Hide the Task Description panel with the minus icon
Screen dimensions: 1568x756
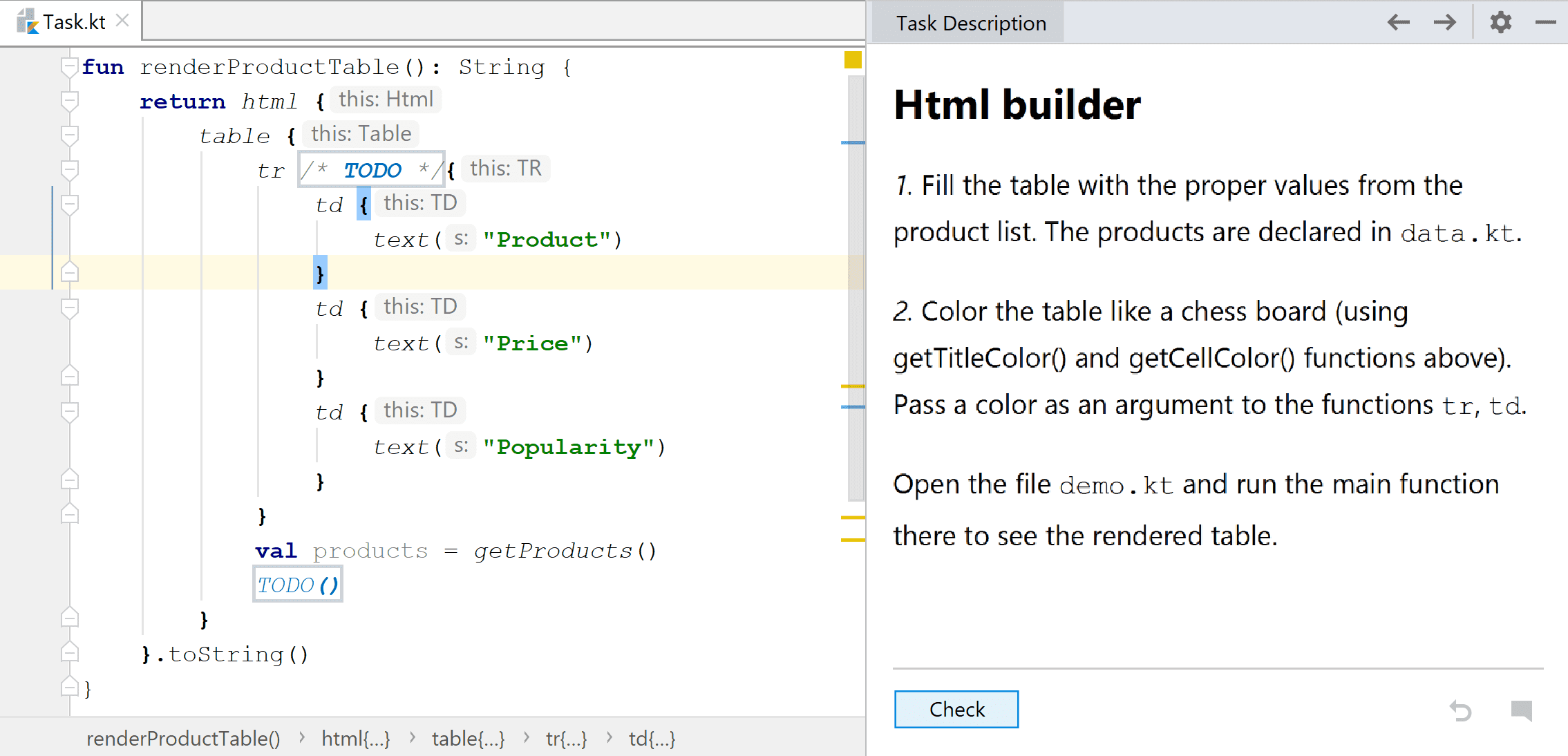1545,22
